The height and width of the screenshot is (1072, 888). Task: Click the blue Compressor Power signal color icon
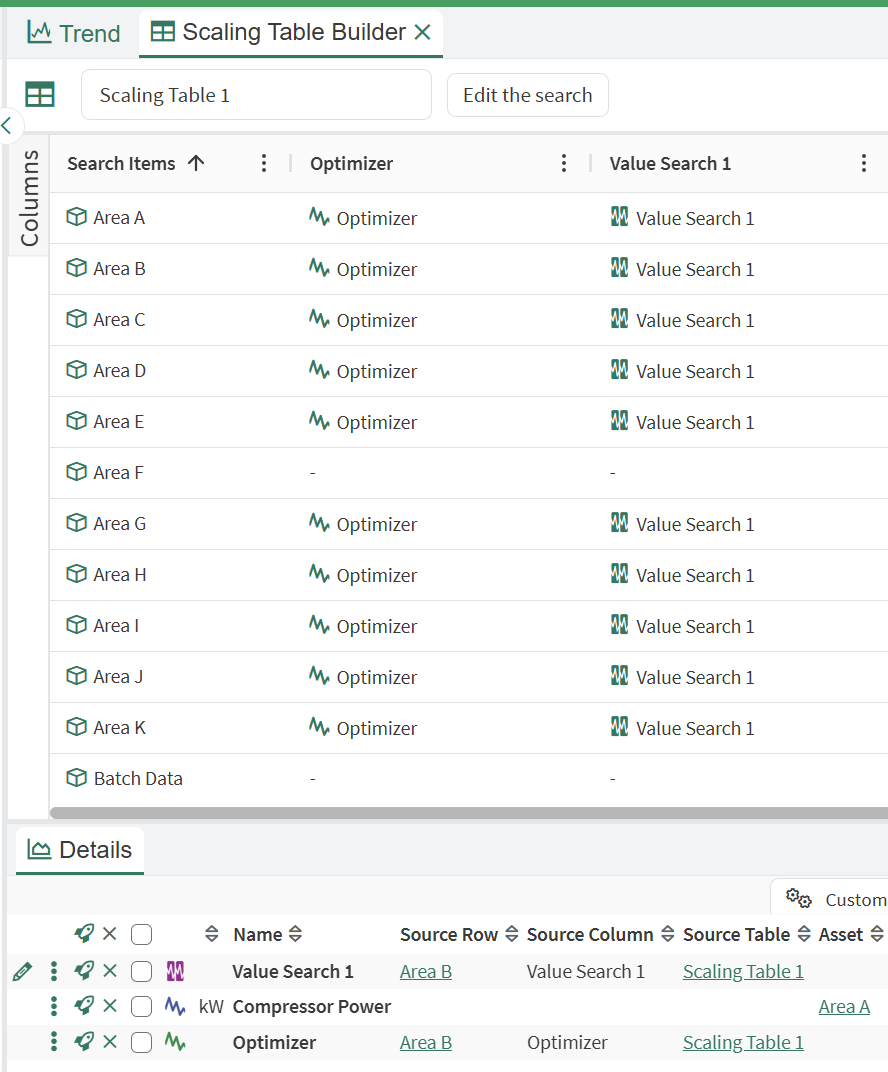pyautogui.click(x=175, y=1006)
